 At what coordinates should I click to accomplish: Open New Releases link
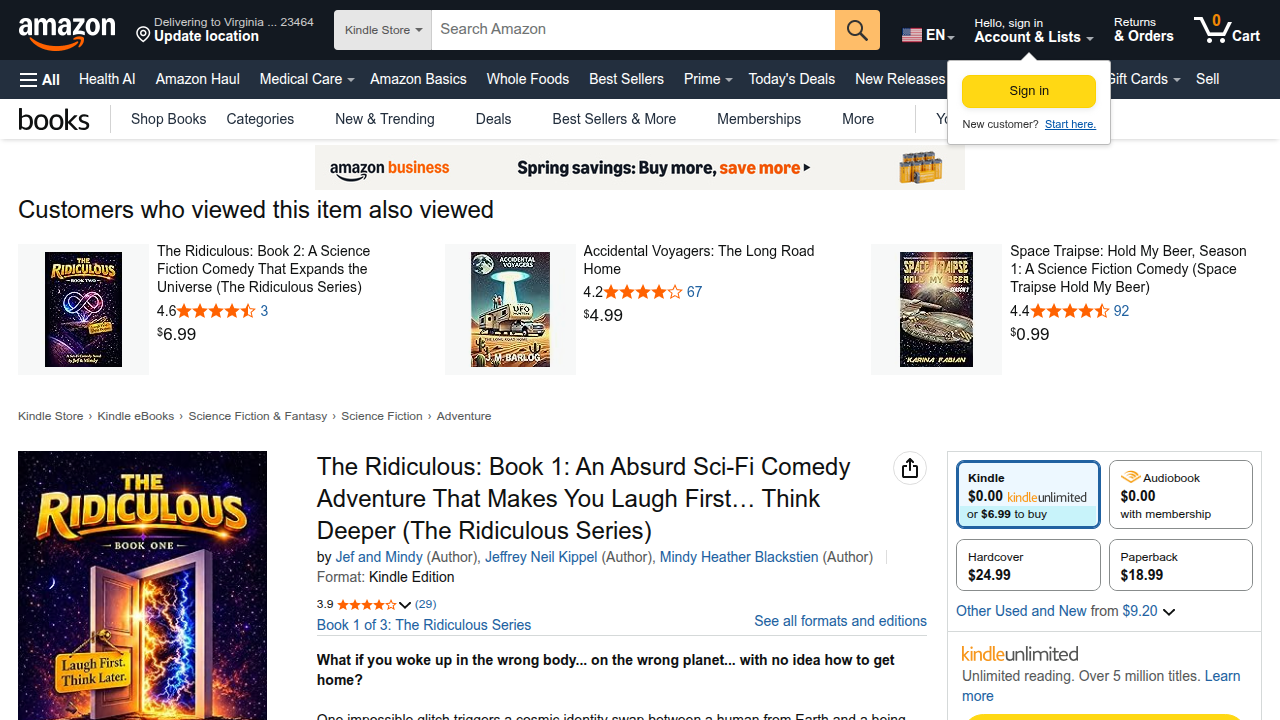tap(900, 79)
